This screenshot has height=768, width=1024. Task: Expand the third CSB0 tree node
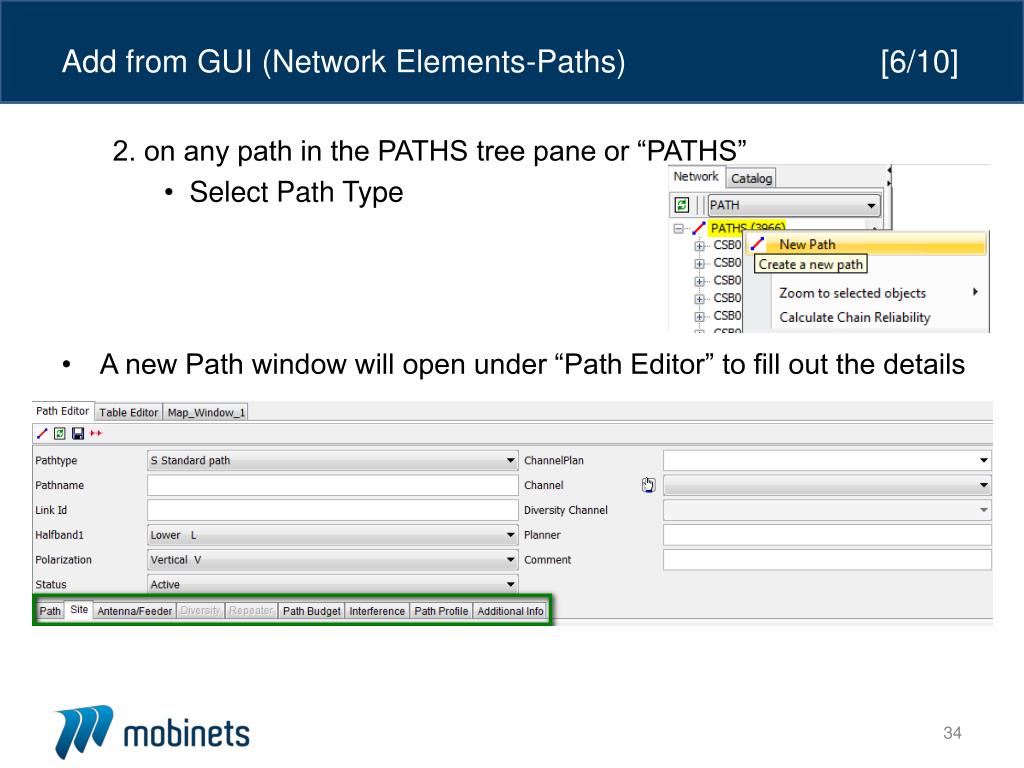[x=699, y=281]
